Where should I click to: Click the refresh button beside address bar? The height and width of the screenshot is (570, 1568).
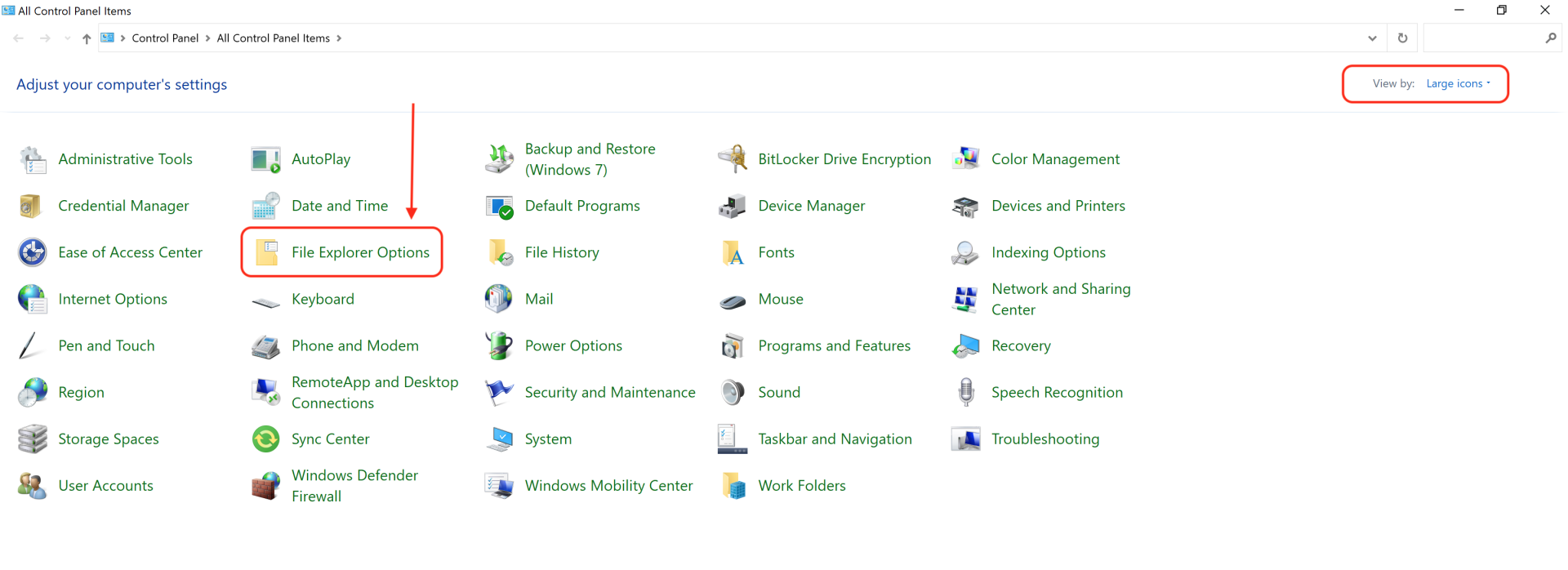[x=1402, y=38]
